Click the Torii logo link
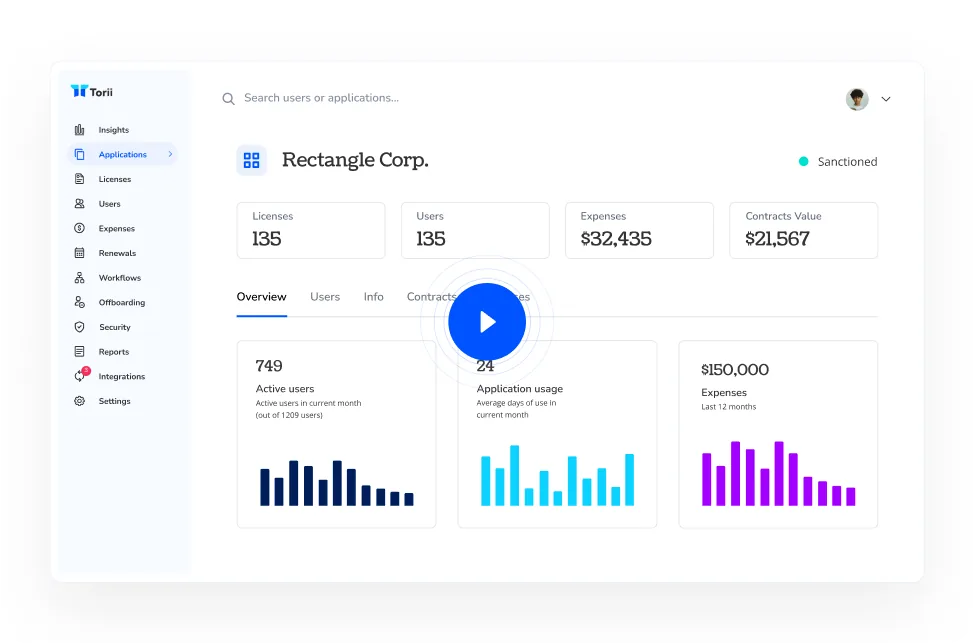 [x=92, y=92]
